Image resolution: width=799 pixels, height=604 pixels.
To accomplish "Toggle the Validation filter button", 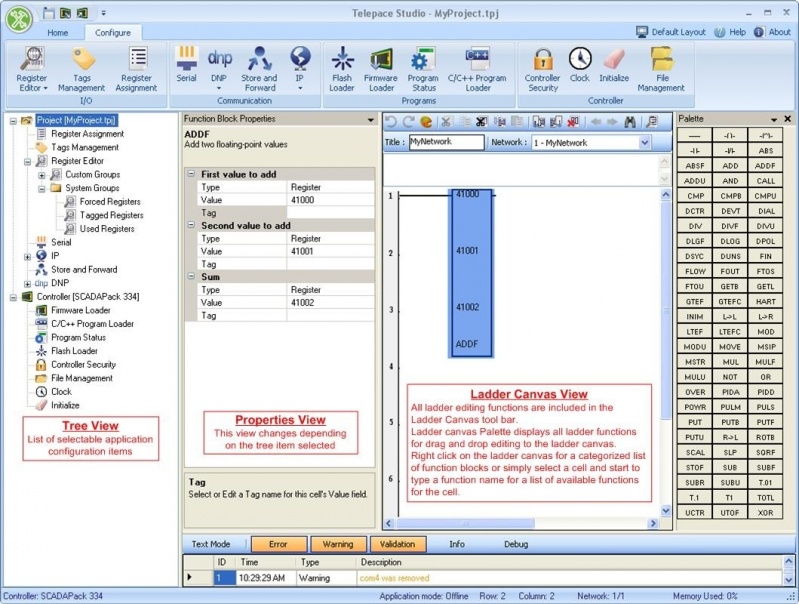I will (398, 544).
